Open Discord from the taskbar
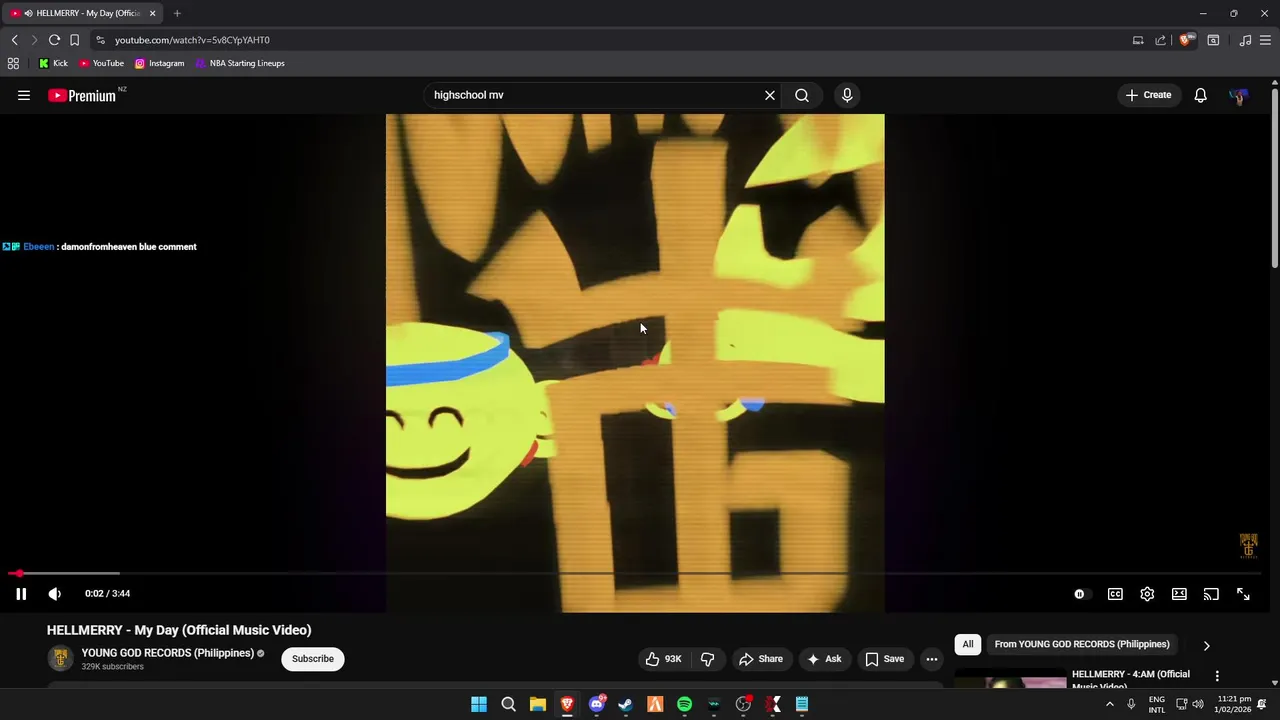The width and height of the screenshot is (1280, 720). point(597,704)
